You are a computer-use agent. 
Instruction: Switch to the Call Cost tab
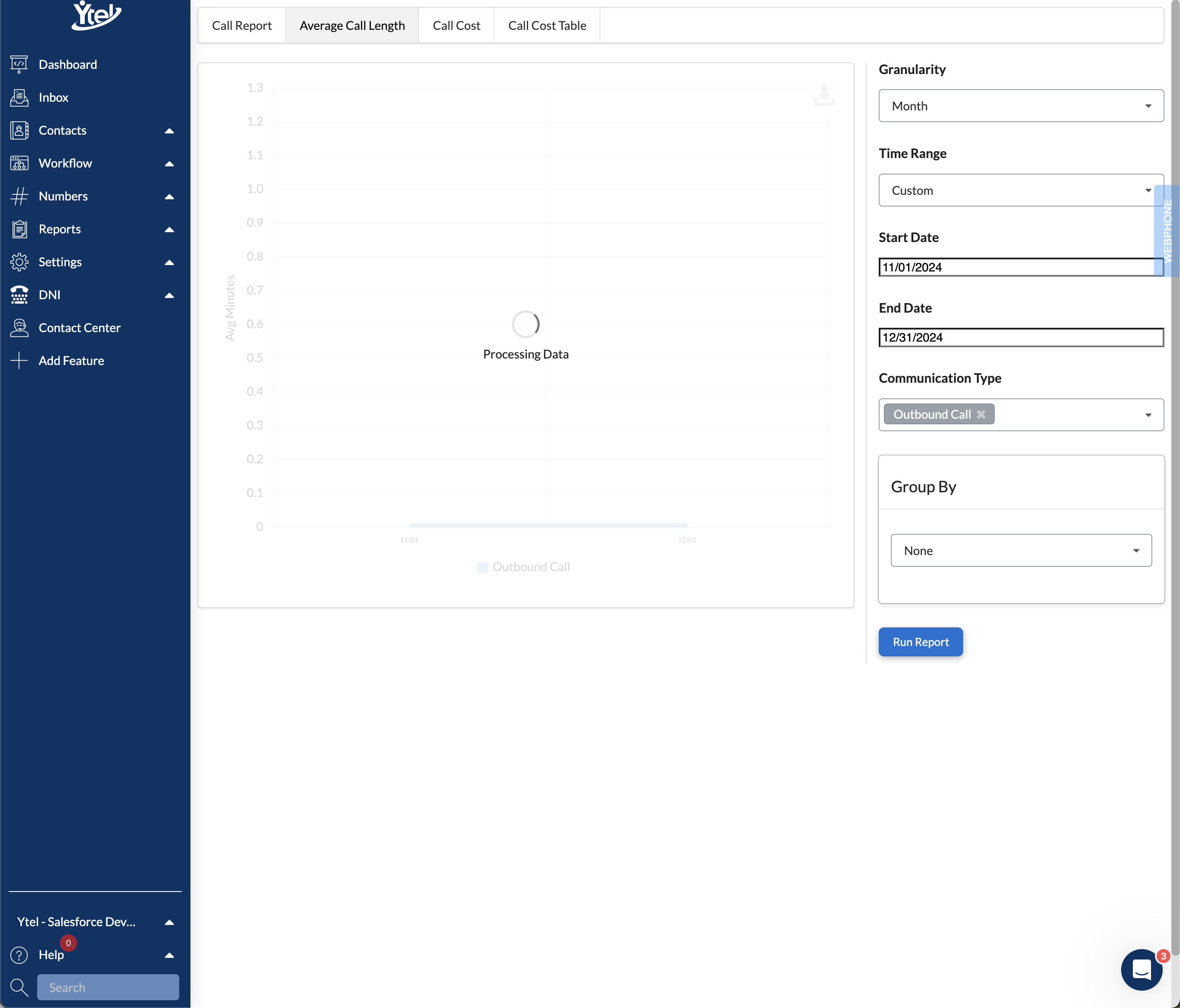(456, 26)
